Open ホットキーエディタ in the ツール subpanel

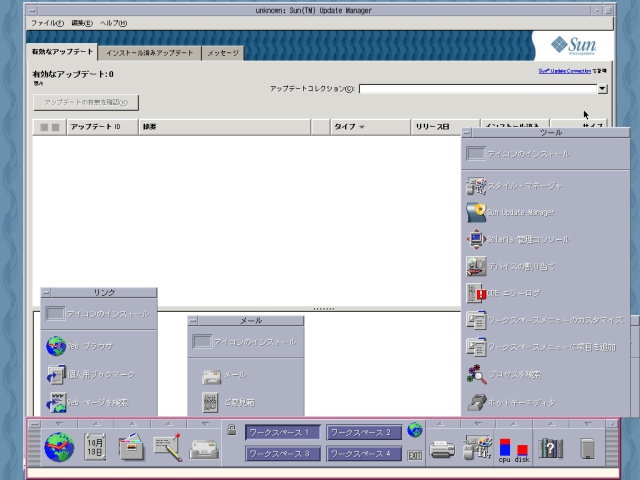[x=511, y=402]
